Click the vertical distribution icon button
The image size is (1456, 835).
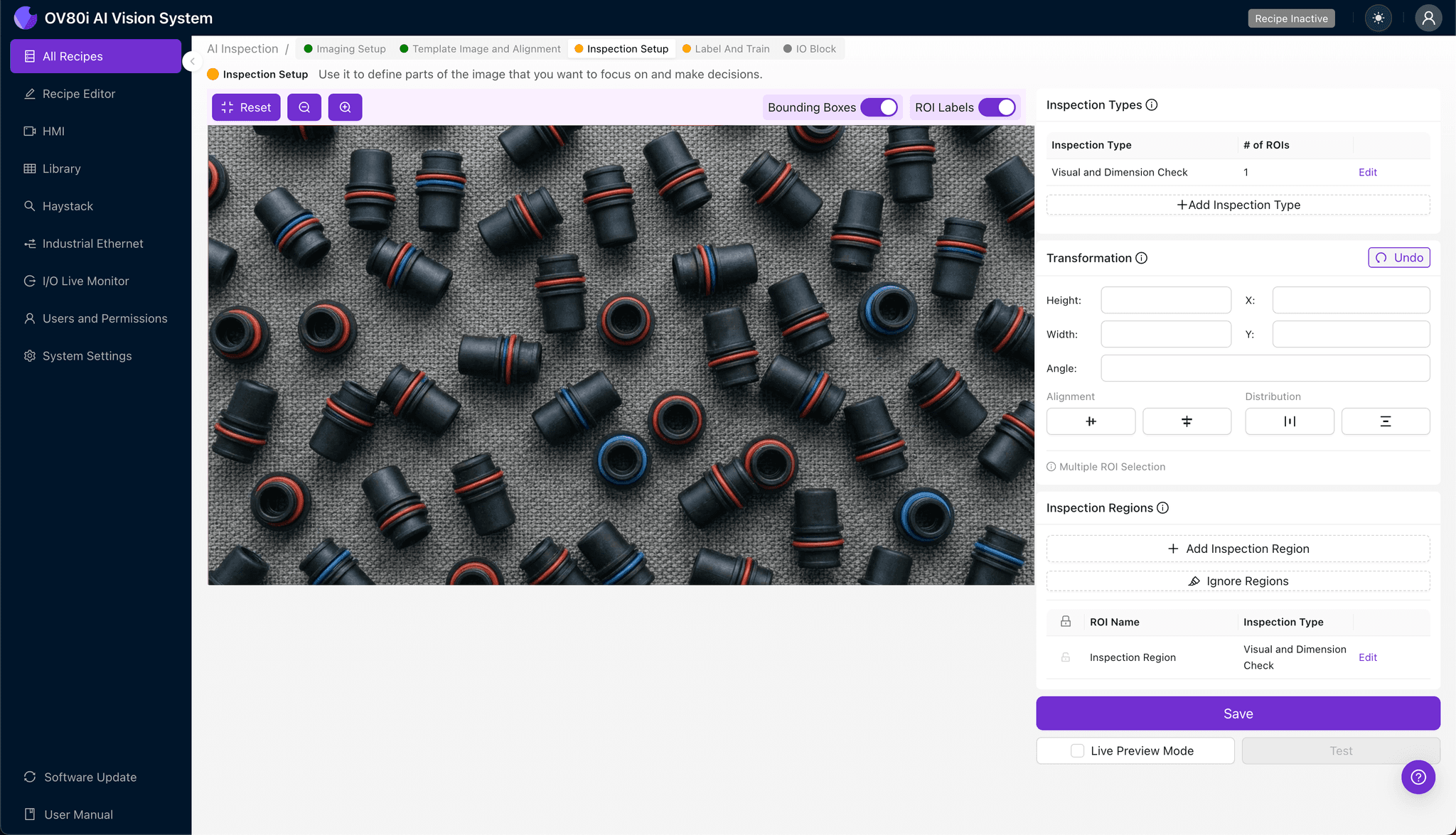pos(1385,421)
